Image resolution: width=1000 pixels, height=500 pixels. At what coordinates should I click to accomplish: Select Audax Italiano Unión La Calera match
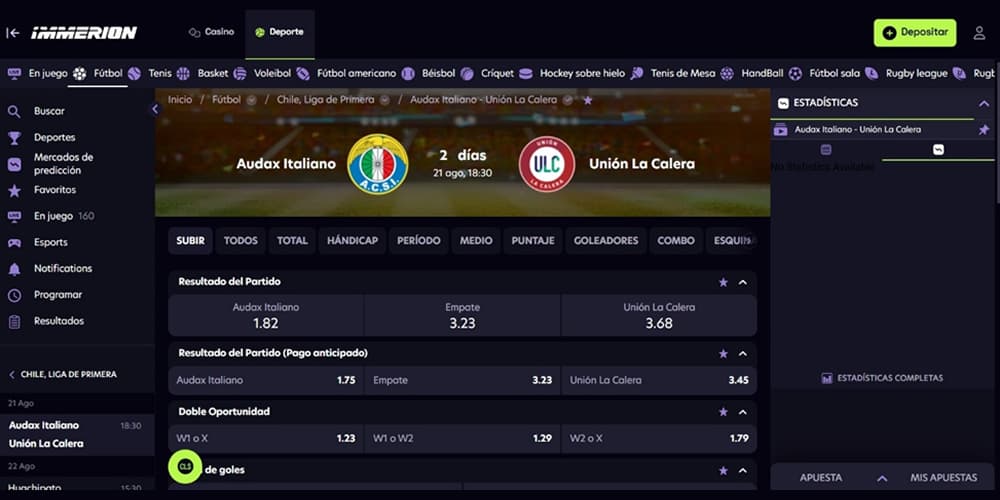point(77,434)
